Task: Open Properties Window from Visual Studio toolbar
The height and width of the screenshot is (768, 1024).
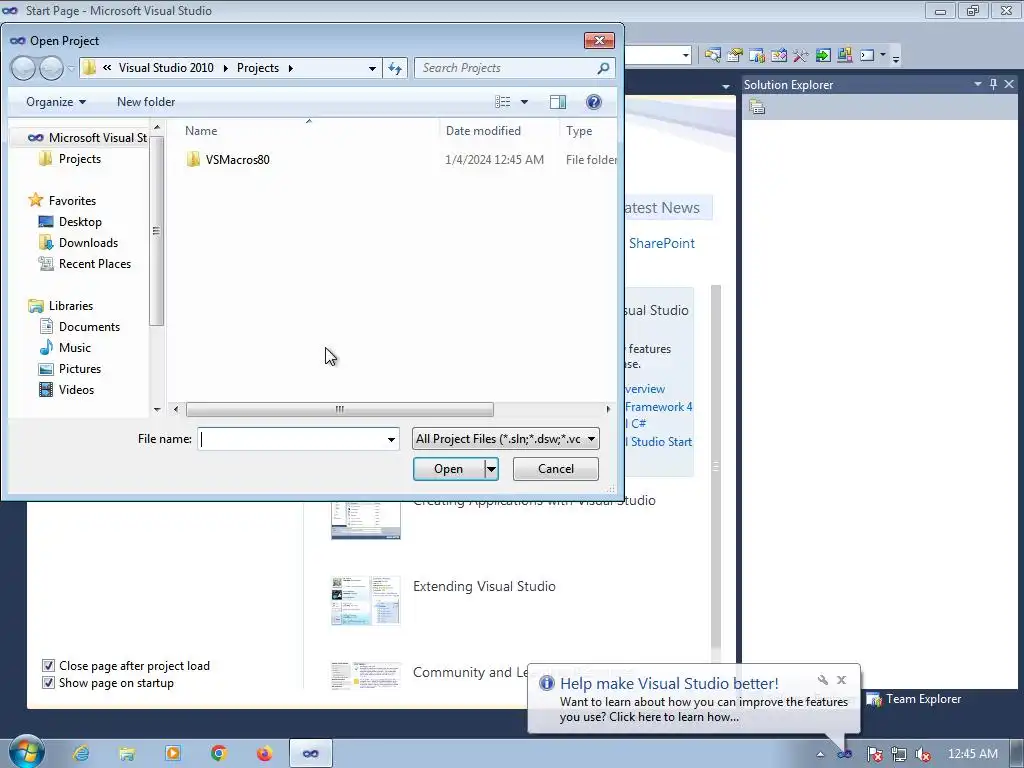Action: coord(735,55)
